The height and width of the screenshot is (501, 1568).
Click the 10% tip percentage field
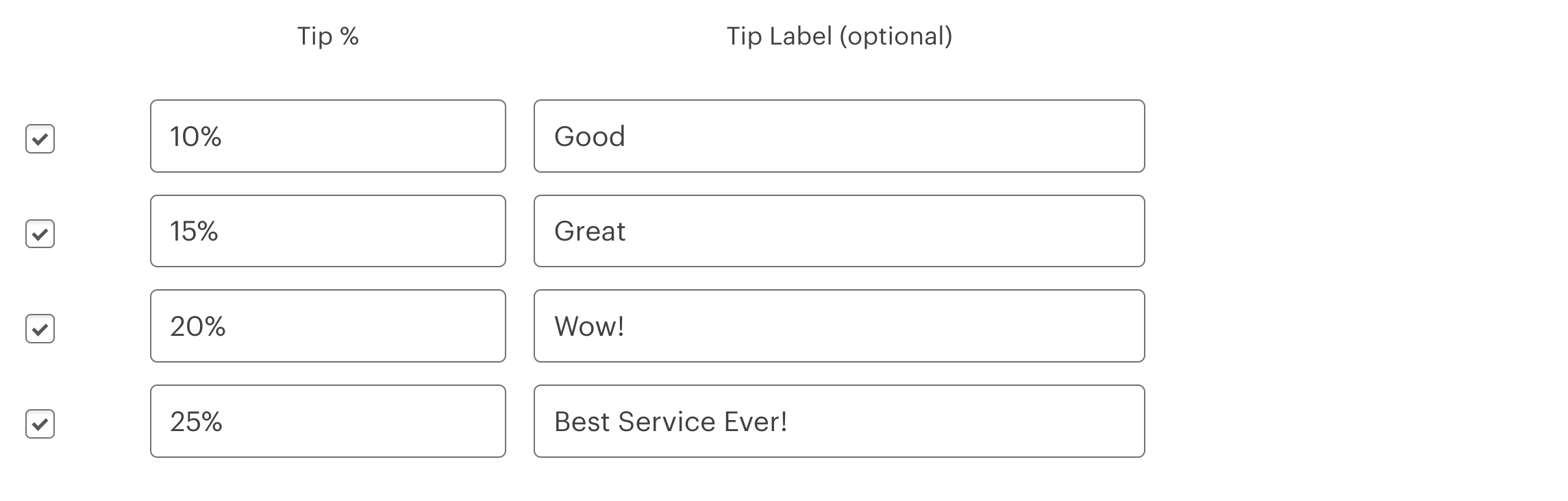pos(328,136)
